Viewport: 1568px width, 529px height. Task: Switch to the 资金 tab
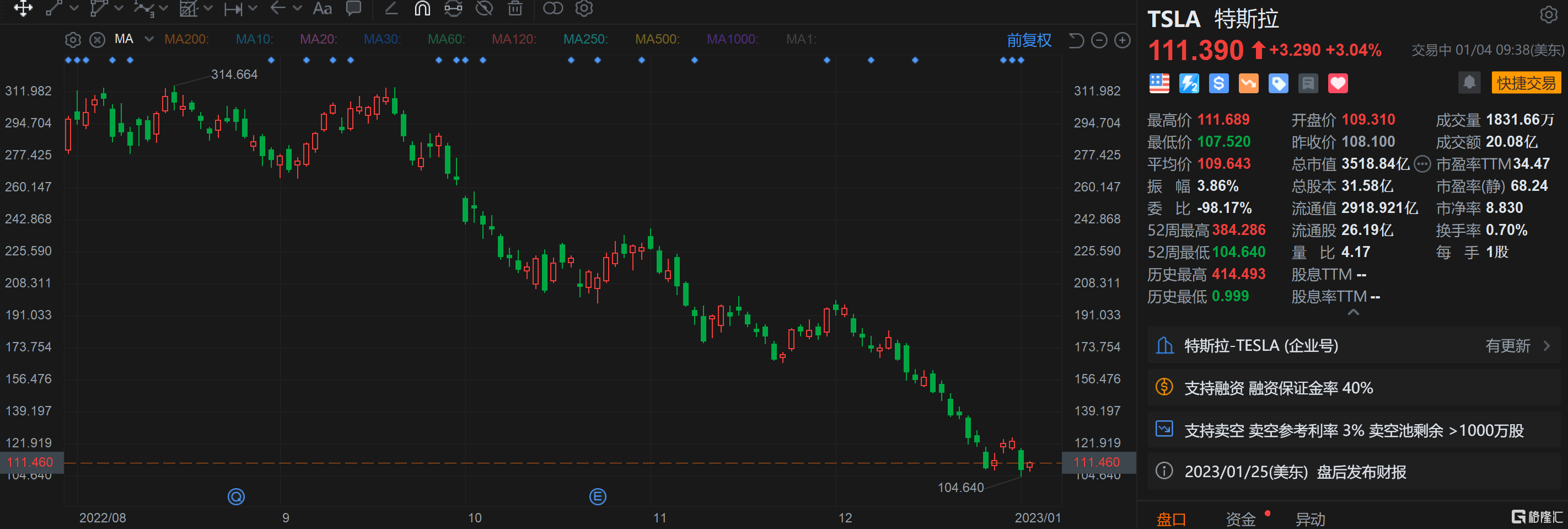[x=1241, y=519]
